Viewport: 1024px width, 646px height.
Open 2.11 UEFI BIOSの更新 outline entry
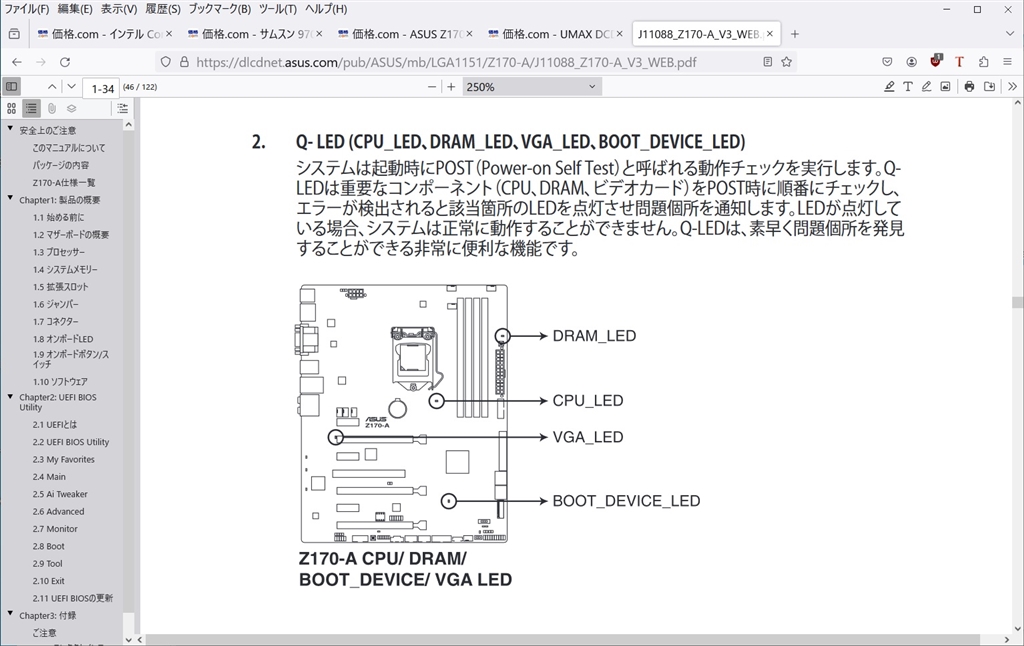[73, 598]
